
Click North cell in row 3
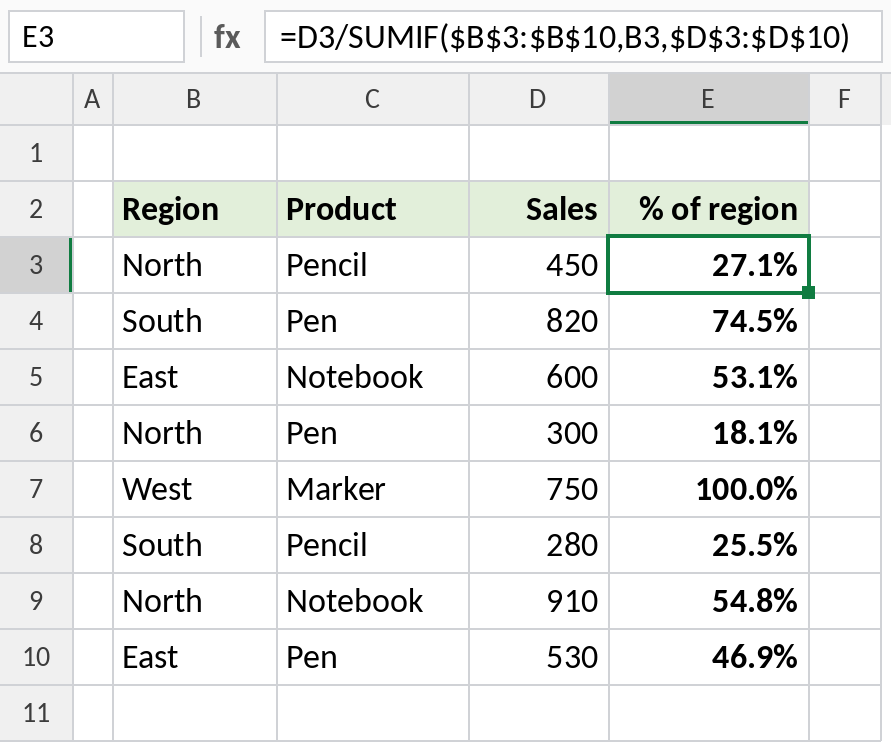click(x=195, y=265)
